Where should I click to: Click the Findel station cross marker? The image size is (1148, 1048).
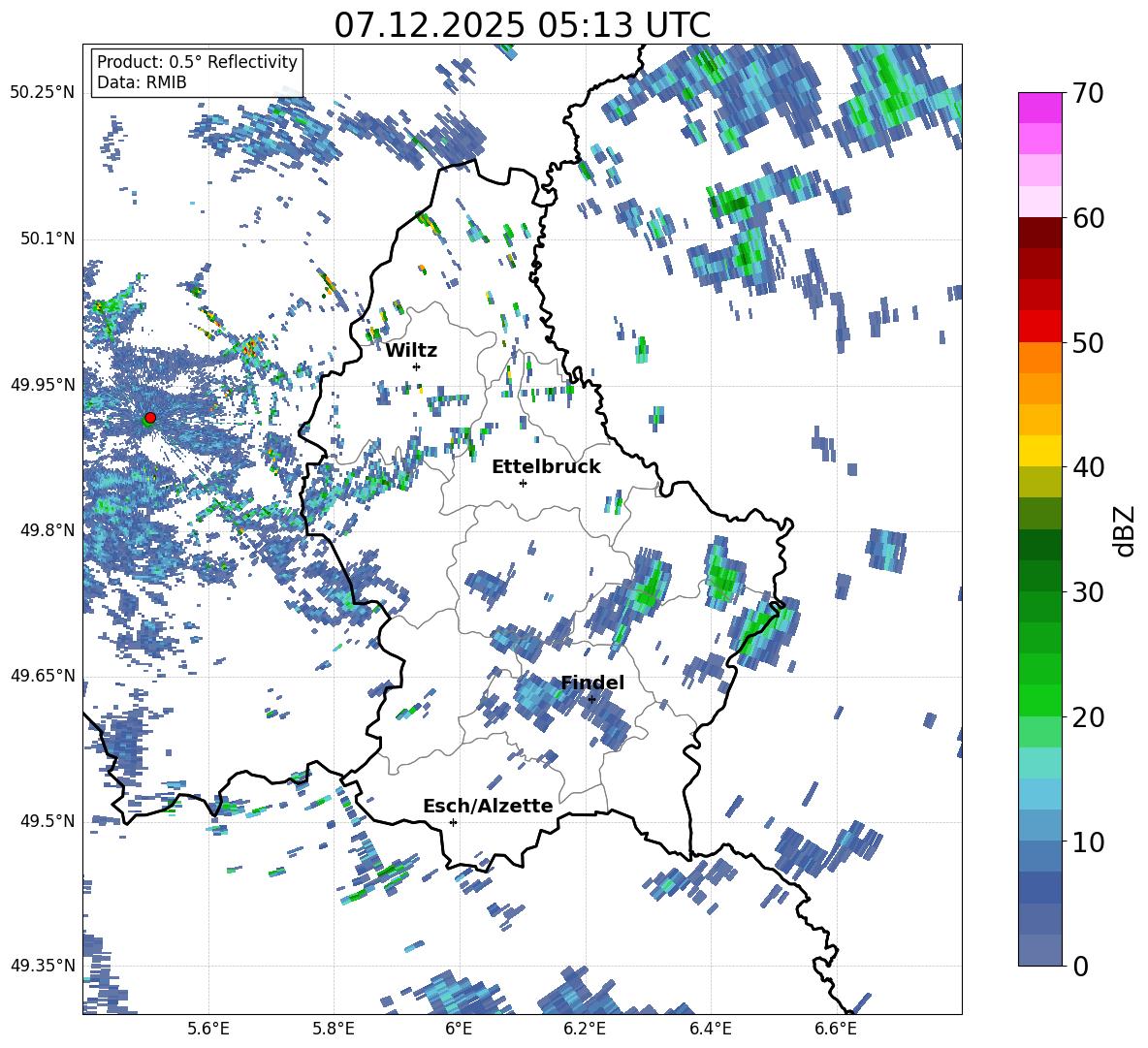pos(591,700)
